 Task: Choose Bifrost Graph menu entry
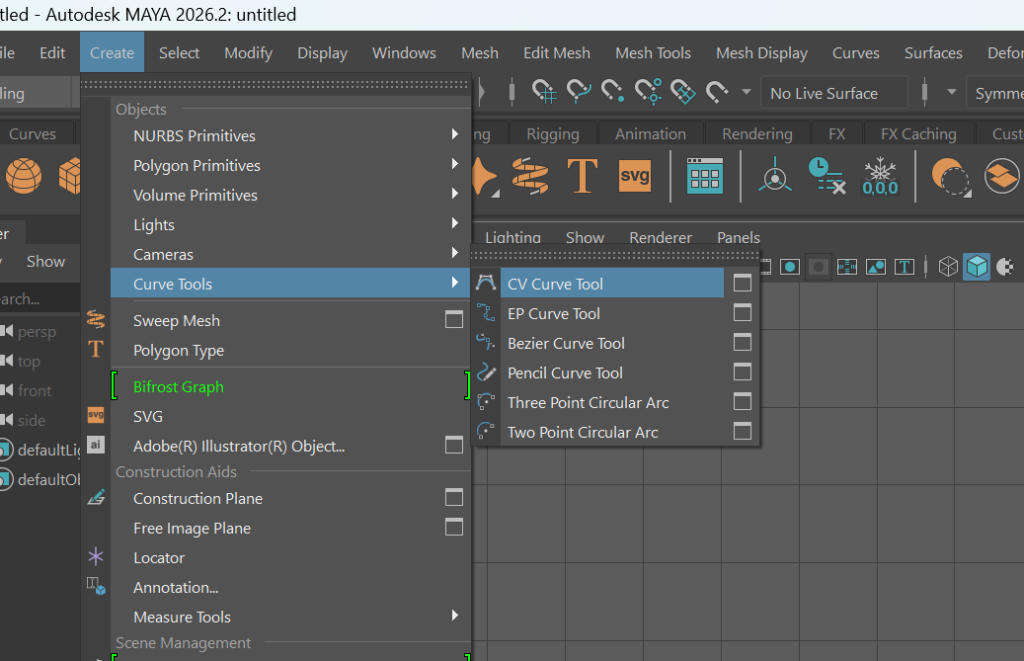click(x=179, y=387)
